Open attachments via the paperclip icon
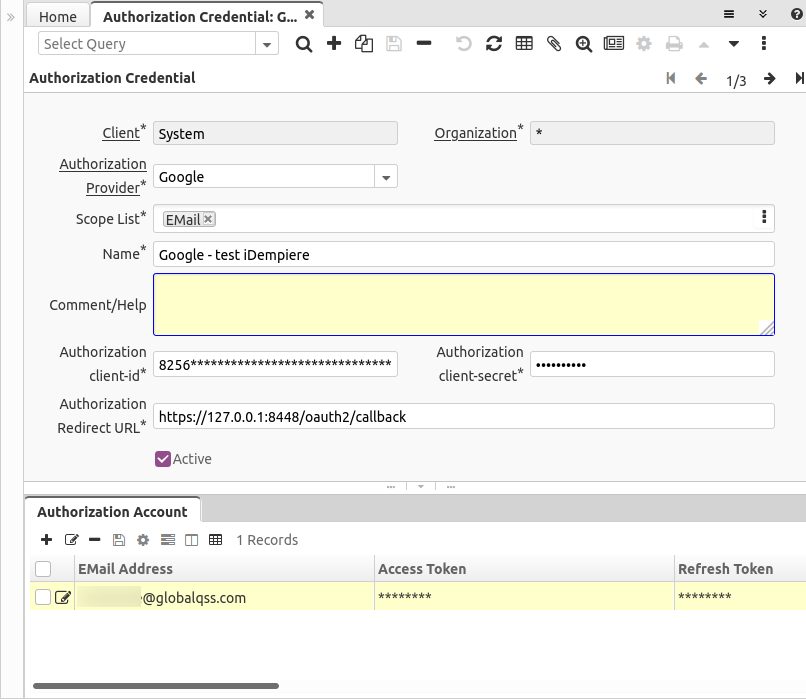 pos(554,44)
